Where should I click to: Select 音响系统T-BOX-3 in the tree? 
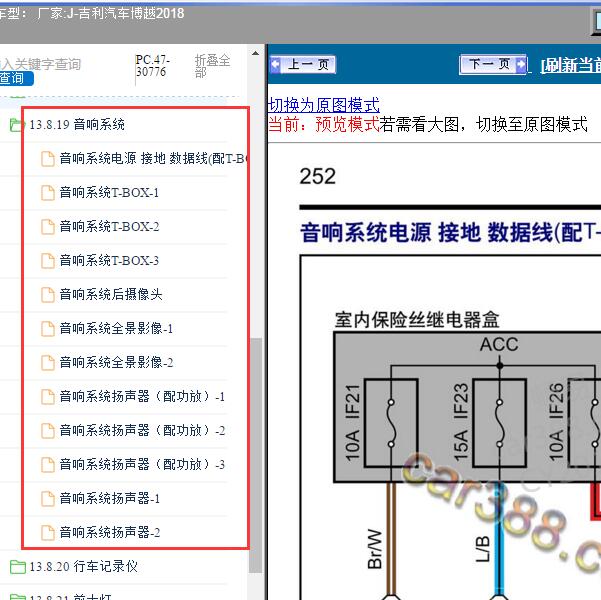tap(109, 261)
